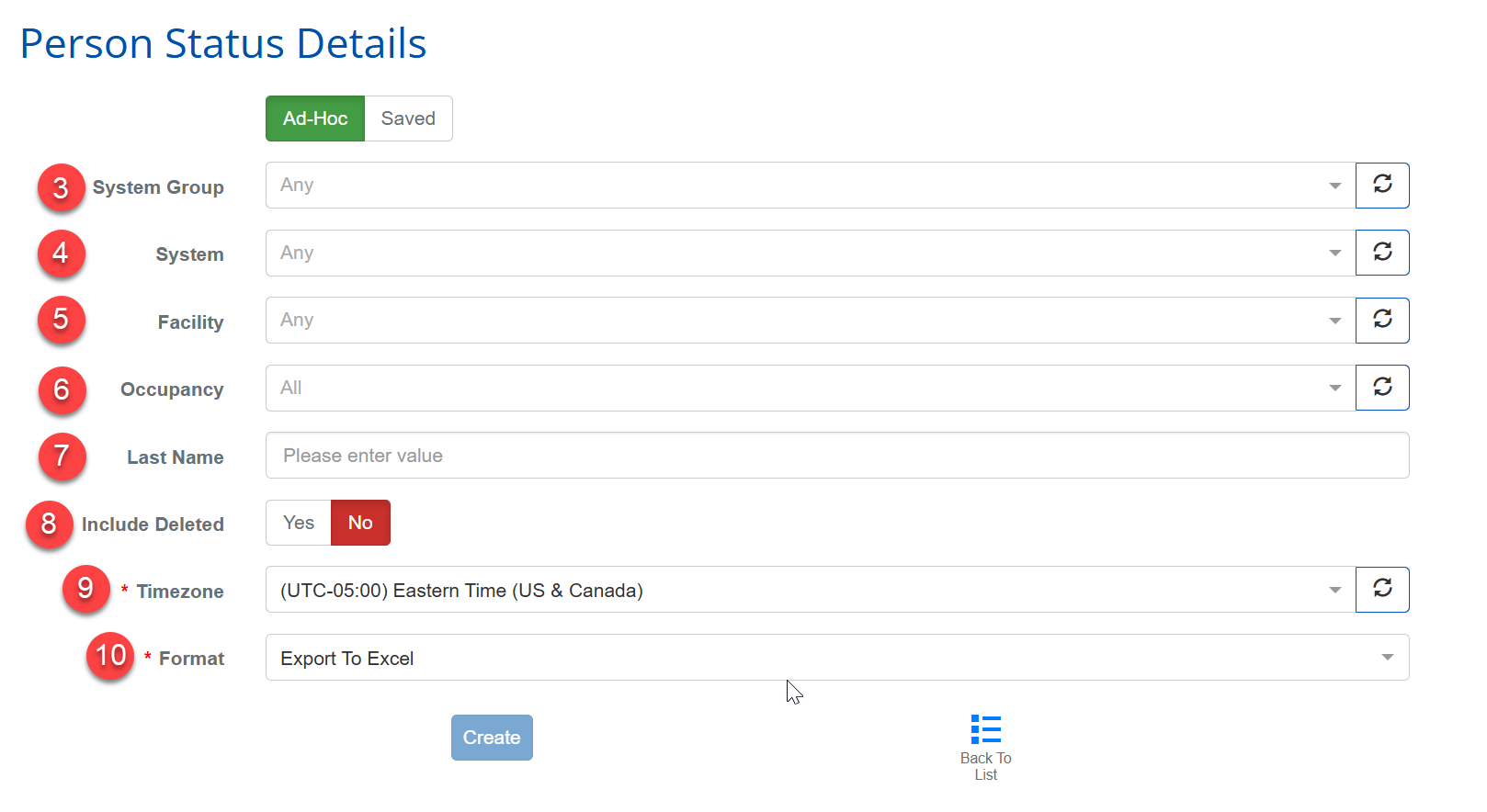This screenshot has height=812, width=1487.
Task: Open the Timezone dropdown
Action: pos(809,590)
